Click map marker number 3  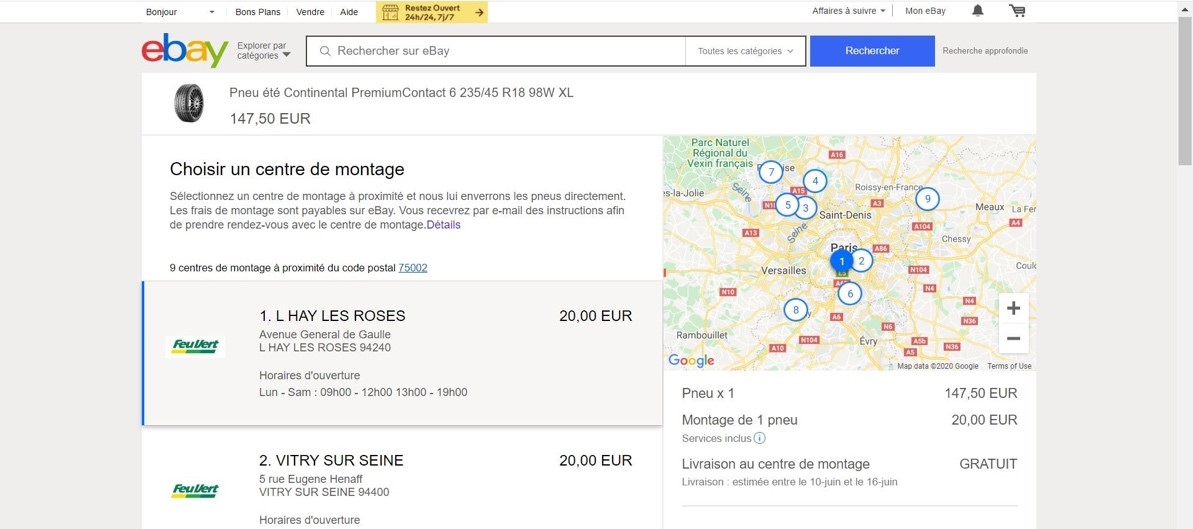point(806,206)
